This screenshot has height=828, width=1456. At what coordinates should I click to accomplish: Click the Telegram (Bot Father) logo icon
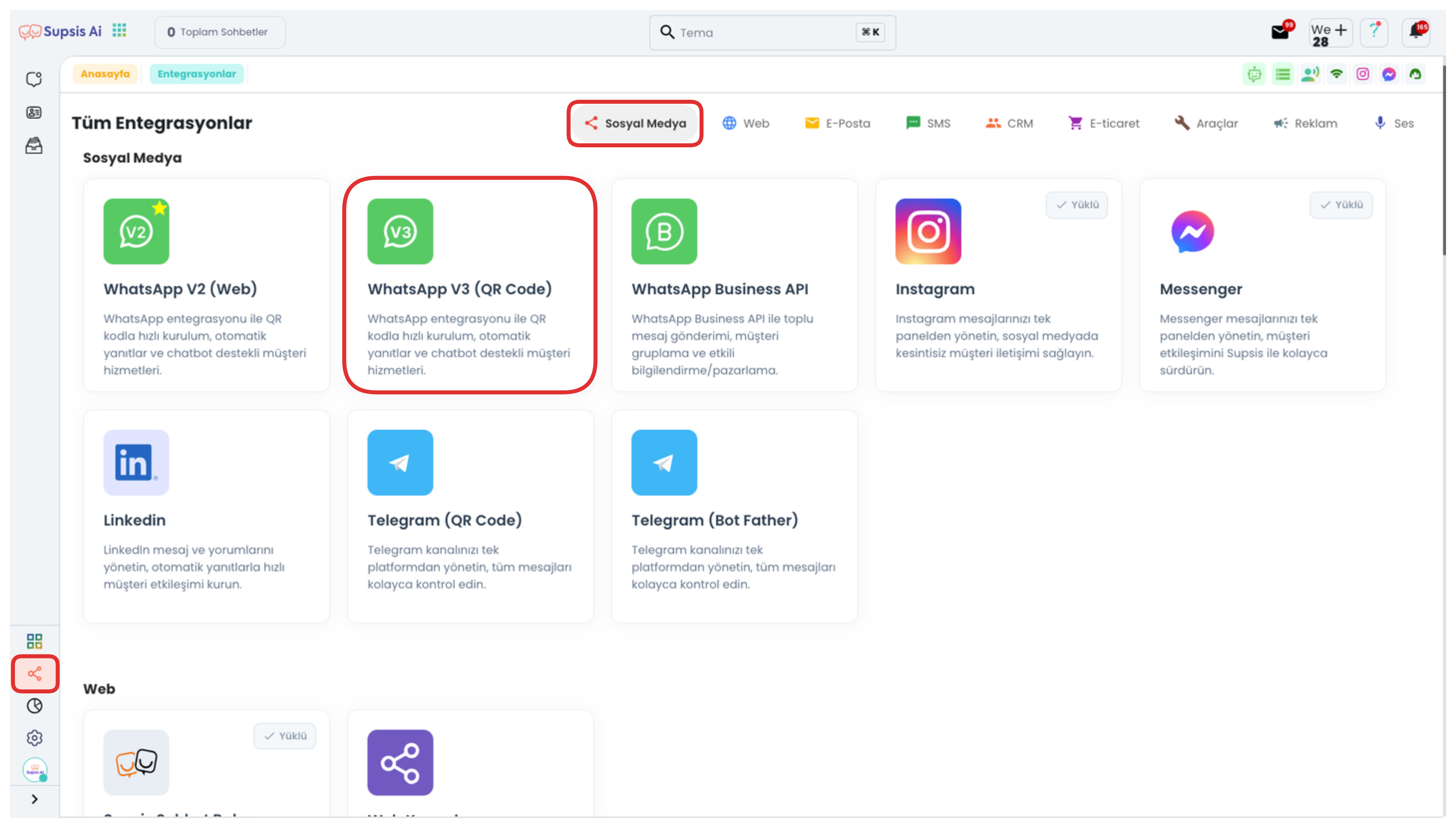pyautogui.click(x=664, y=462)
